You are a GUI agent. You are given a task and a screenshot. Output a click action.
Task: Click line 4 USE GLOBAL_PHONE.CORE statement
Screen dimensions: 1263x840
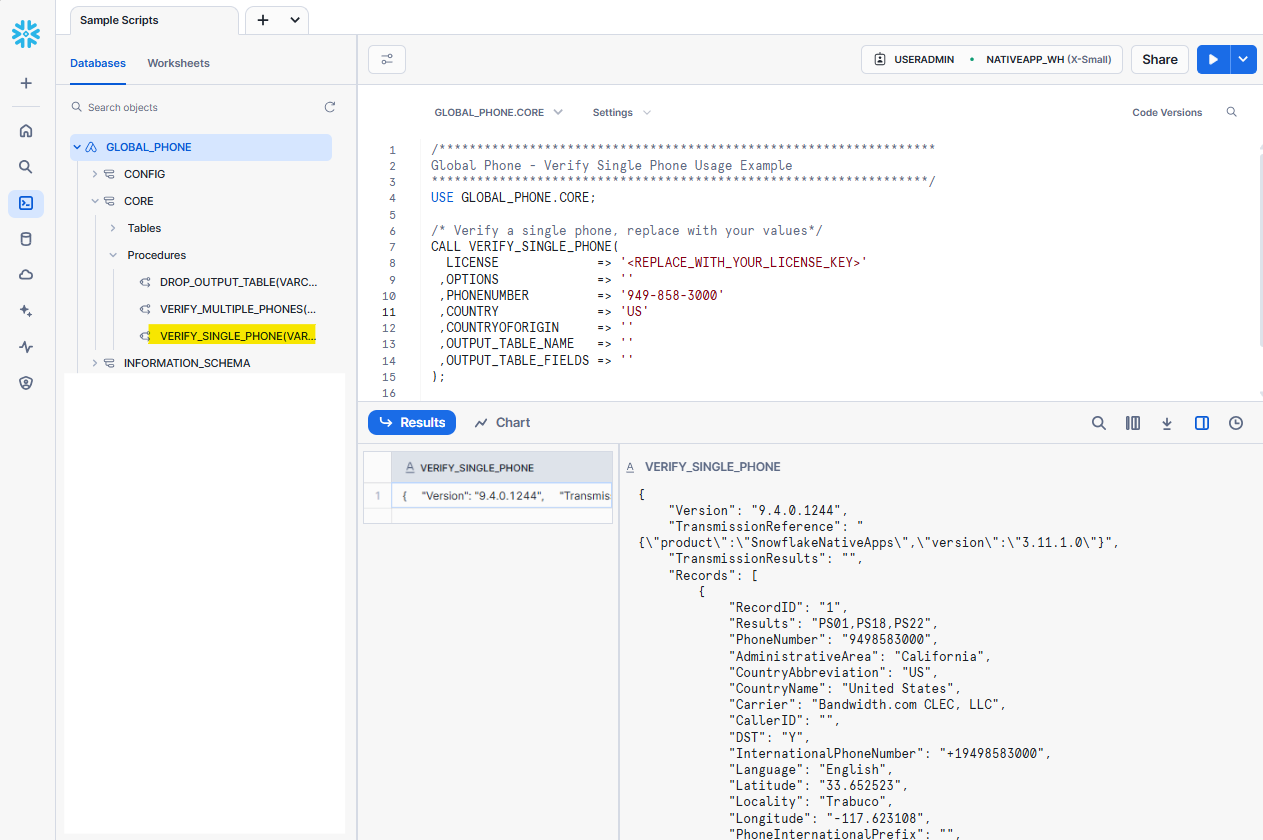coord(513,198)
